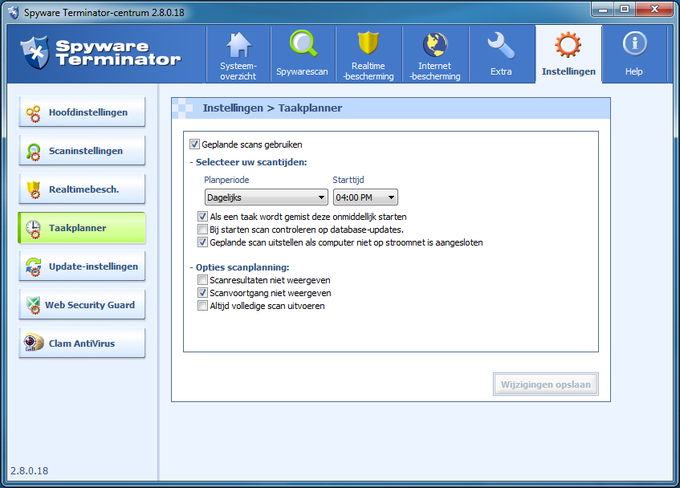Select the Taakplanner sidebar button

82,228
